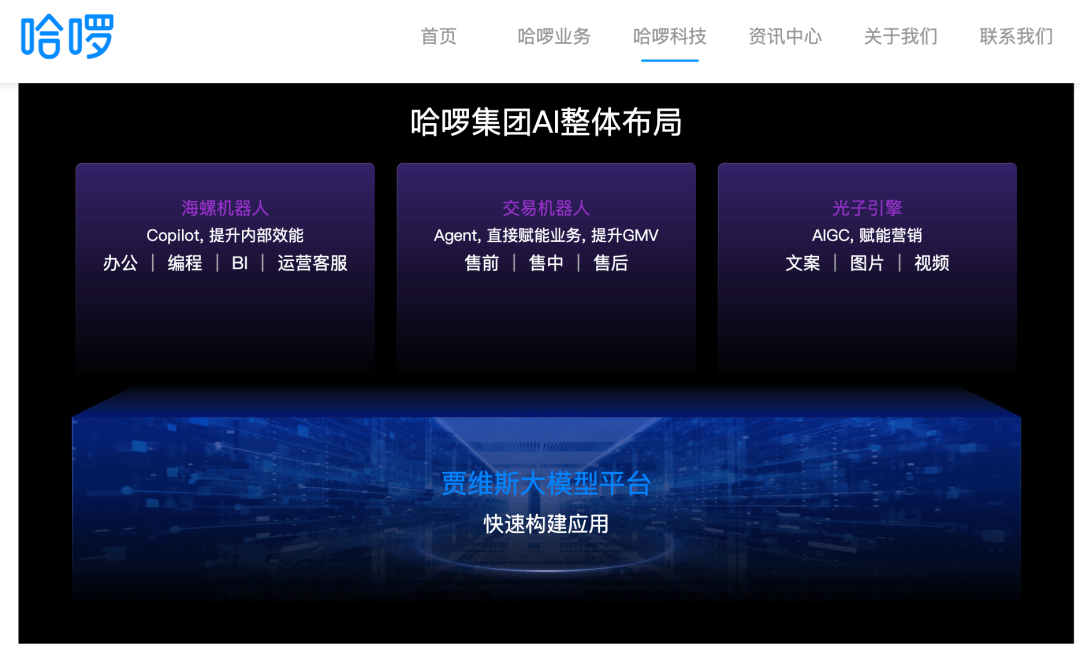Open the 哈啰业务 menu item
The image size is (1080, 648).
click(554, 36)
